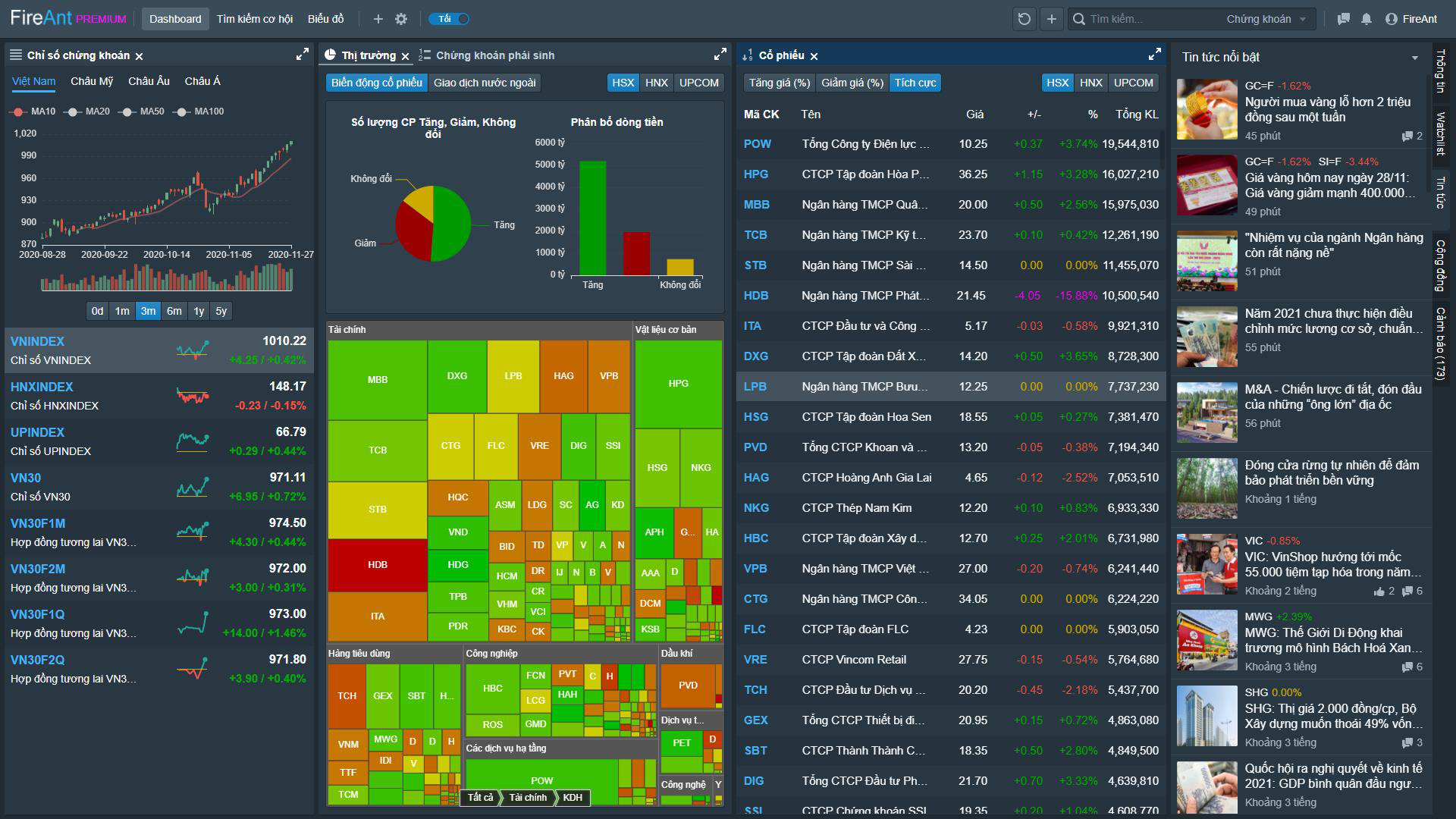Expand the Thị trường panel to fullscreen
The image size is (1456, 819).
(x=720, y=55)
